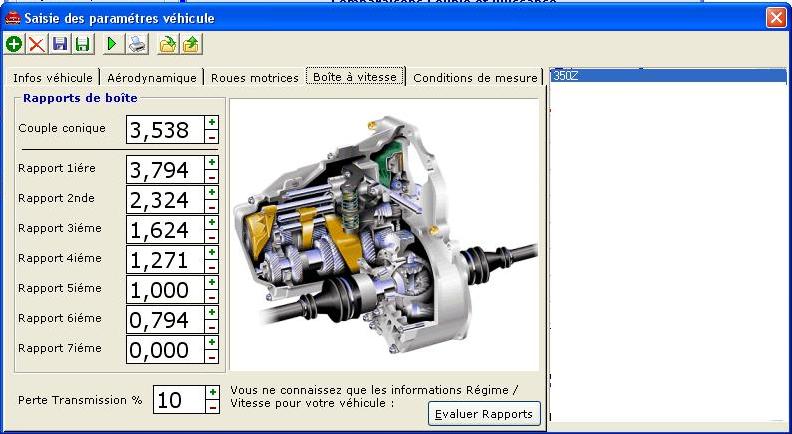Click the printer icon in toolbar
This screenshot has width=792, height=434.
tap(136, 44)
